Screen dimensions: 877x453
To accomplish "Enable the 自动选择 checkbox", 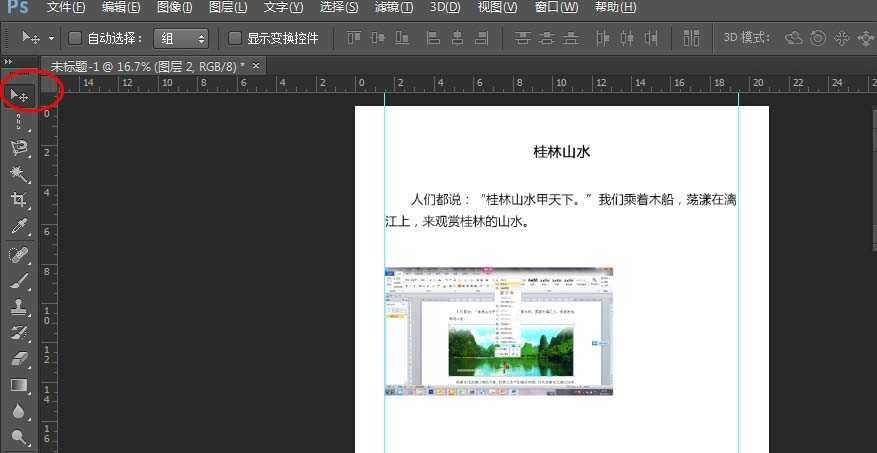I will 75,39.
